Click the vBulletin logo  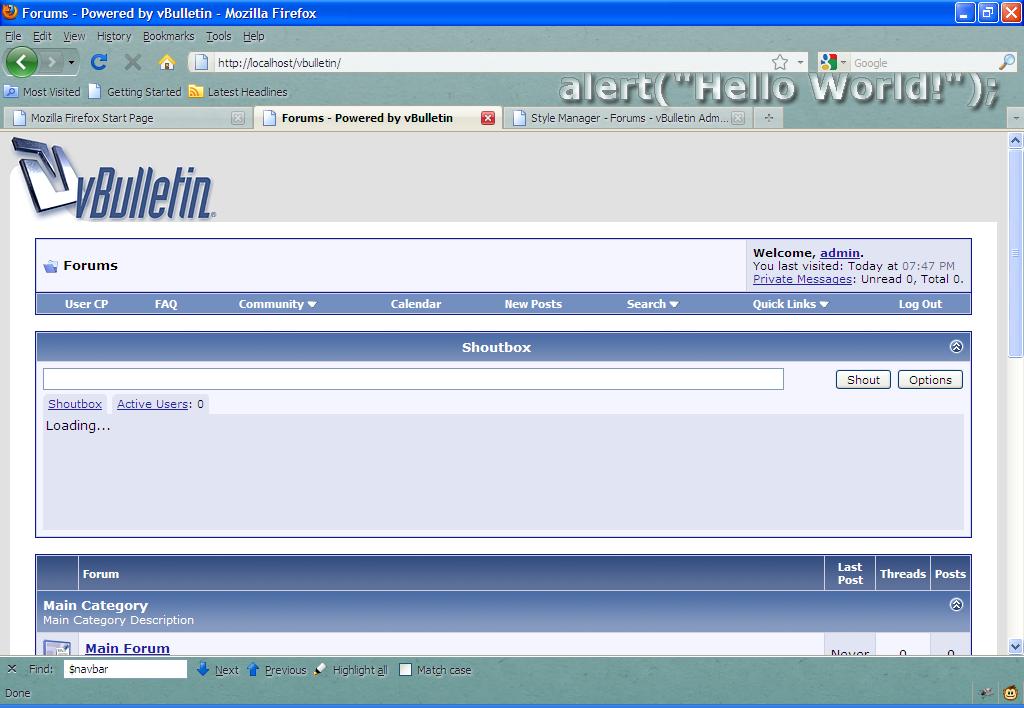(114, 178)
